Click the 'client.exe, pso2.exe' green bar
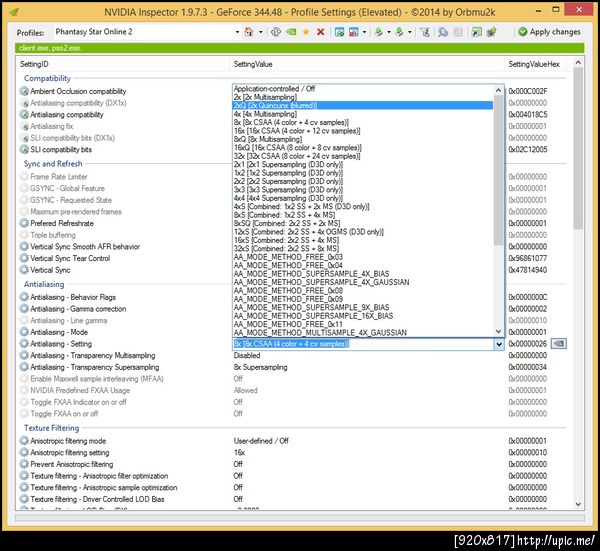 click(x=300, y=48)
